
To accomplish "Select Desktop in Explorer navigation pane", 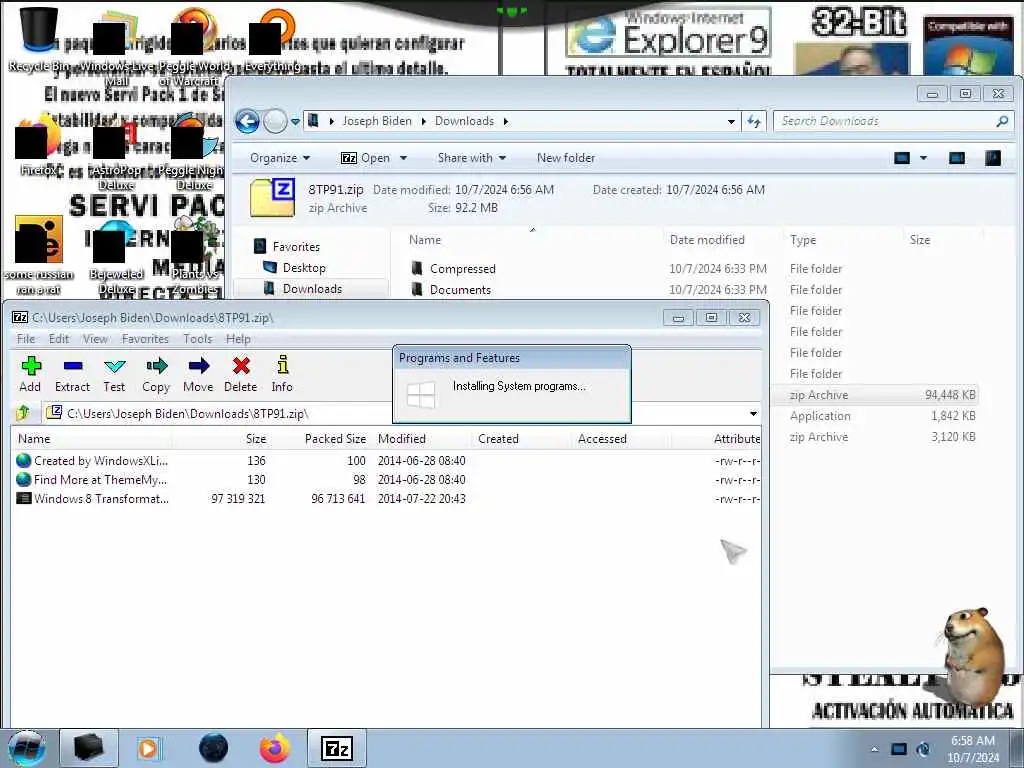I will (295, 268).
